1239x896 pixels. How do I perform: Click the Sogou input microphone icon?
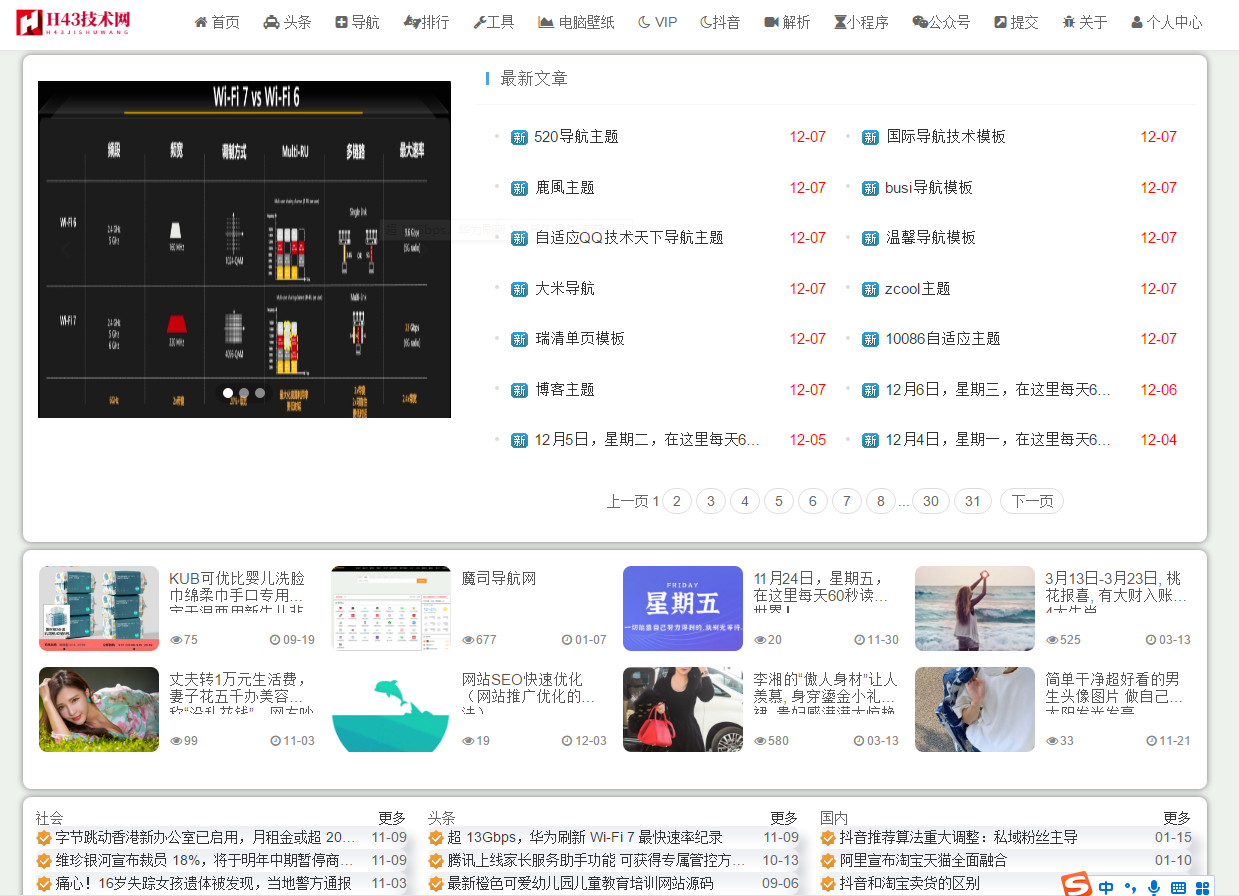coord(1154,887)
